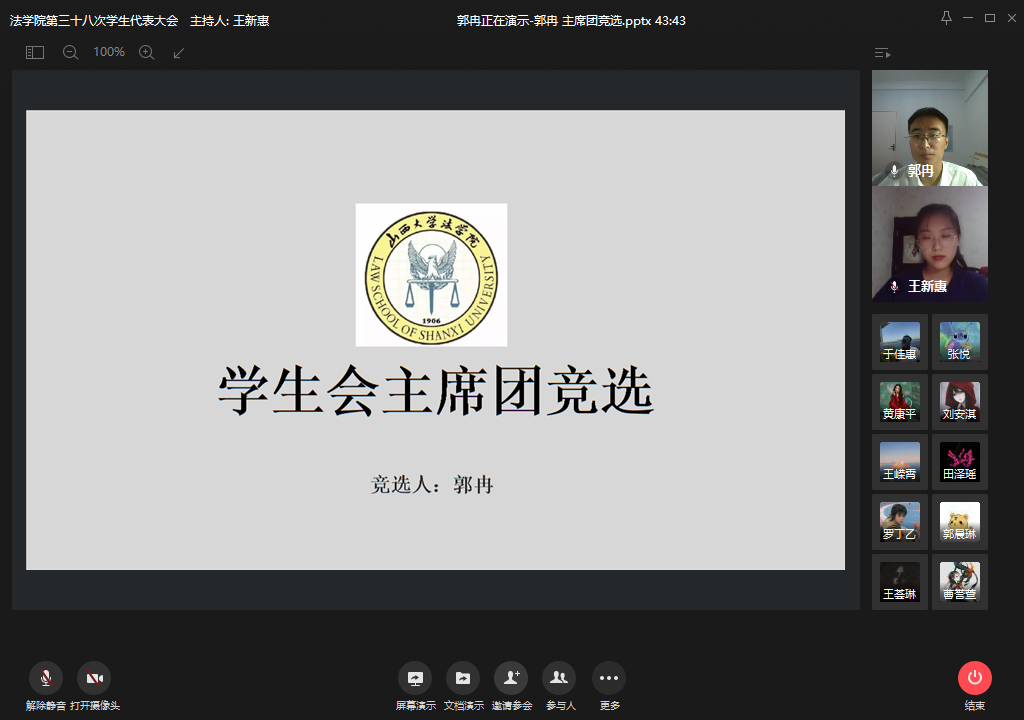Pin the meeting window on top

coord(946,18)
